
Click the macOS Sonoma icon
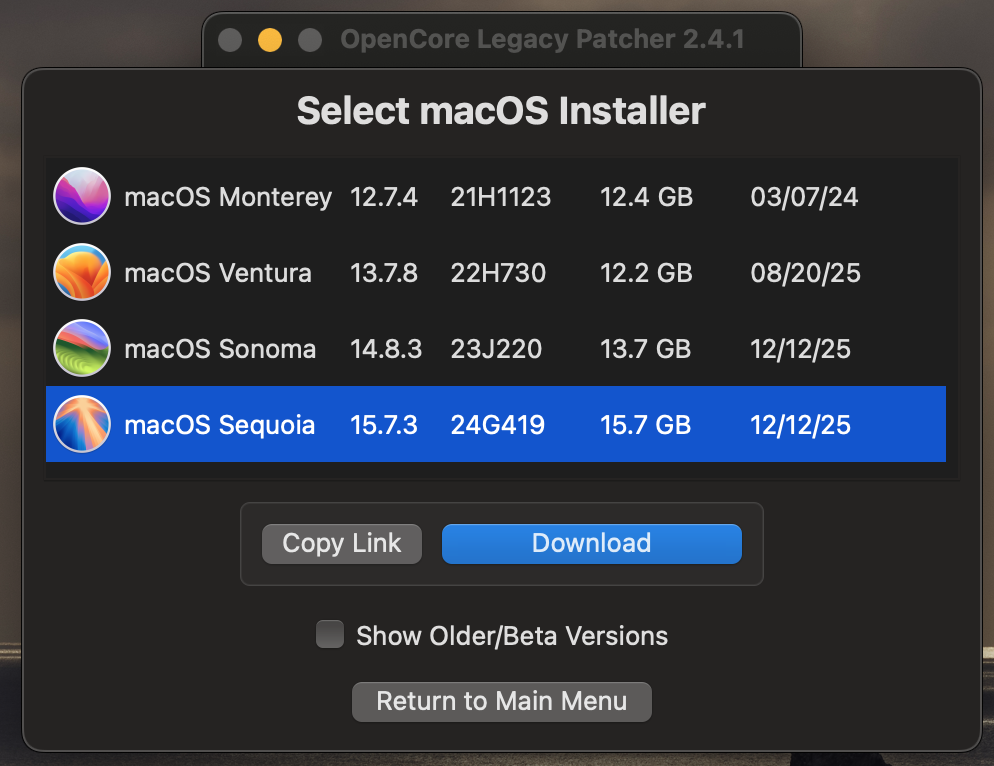[x=82, y=348]
